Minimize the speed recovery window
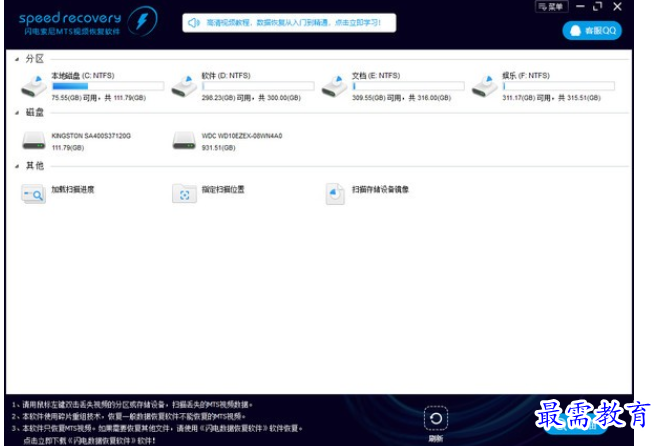The width and height of the screenshot is (659, 446). 580,6
